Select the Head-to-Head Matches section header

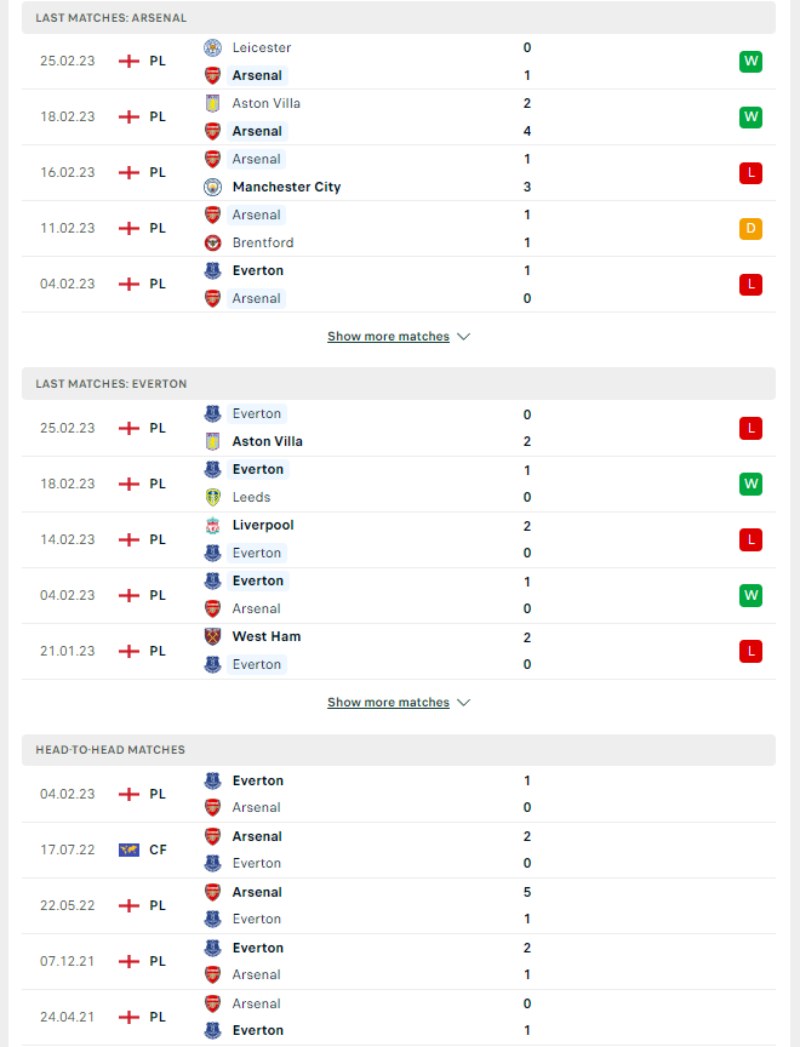click(399, 750)
